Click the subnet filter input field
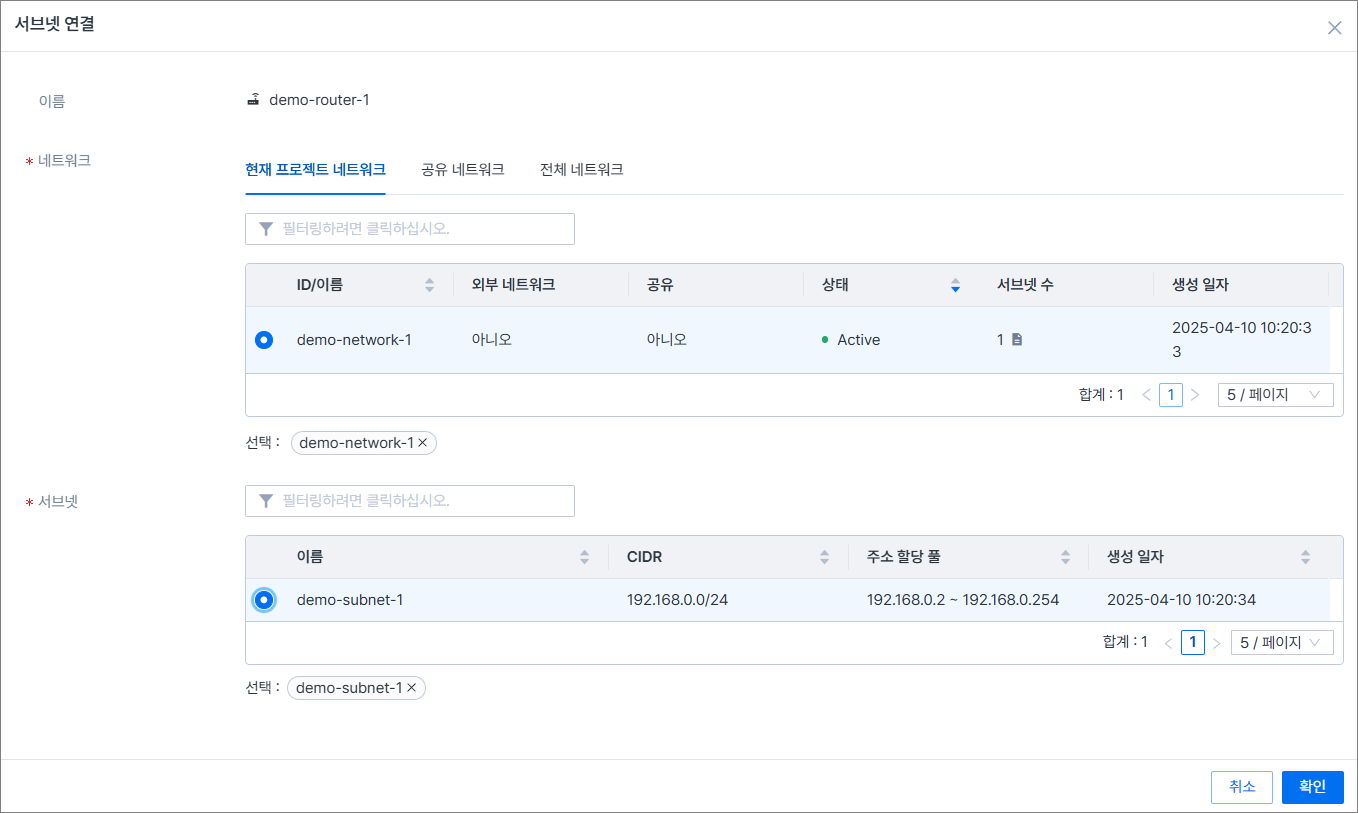The height and width of the screenshot is (813, 1358). 410,501
